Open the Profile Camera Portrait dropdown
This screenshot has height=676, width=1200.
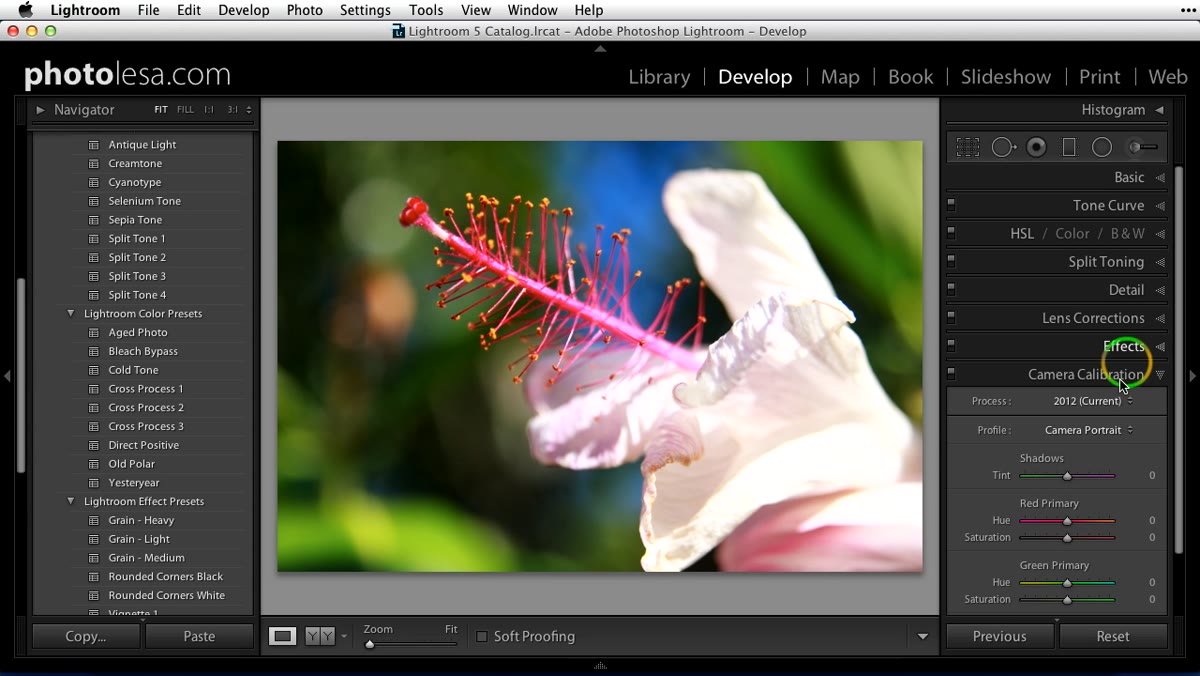pos(1089,430)
